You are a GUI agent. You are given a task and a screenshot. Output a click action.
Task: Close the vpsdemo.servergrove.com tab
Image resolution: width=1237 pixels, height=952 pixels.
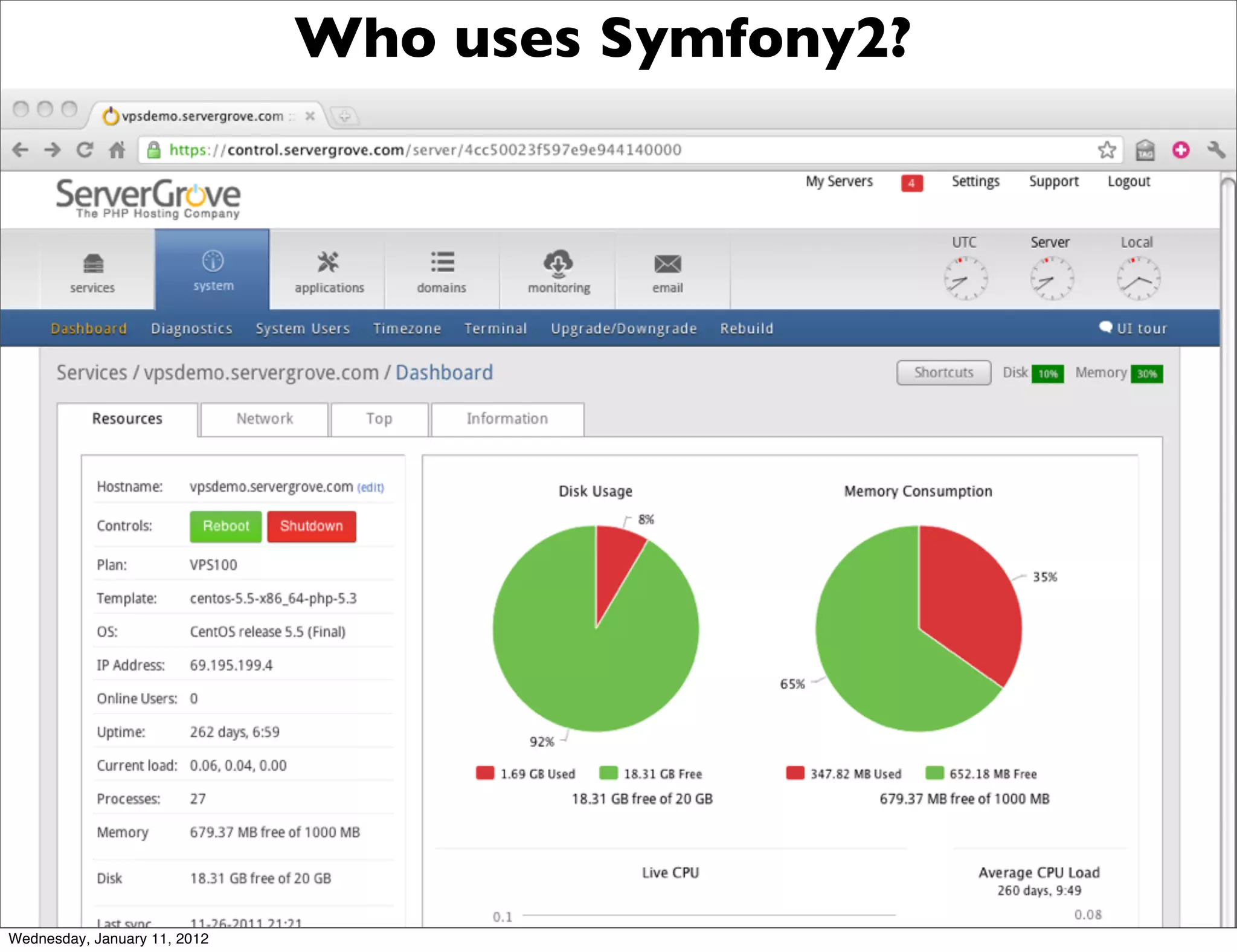310,116
